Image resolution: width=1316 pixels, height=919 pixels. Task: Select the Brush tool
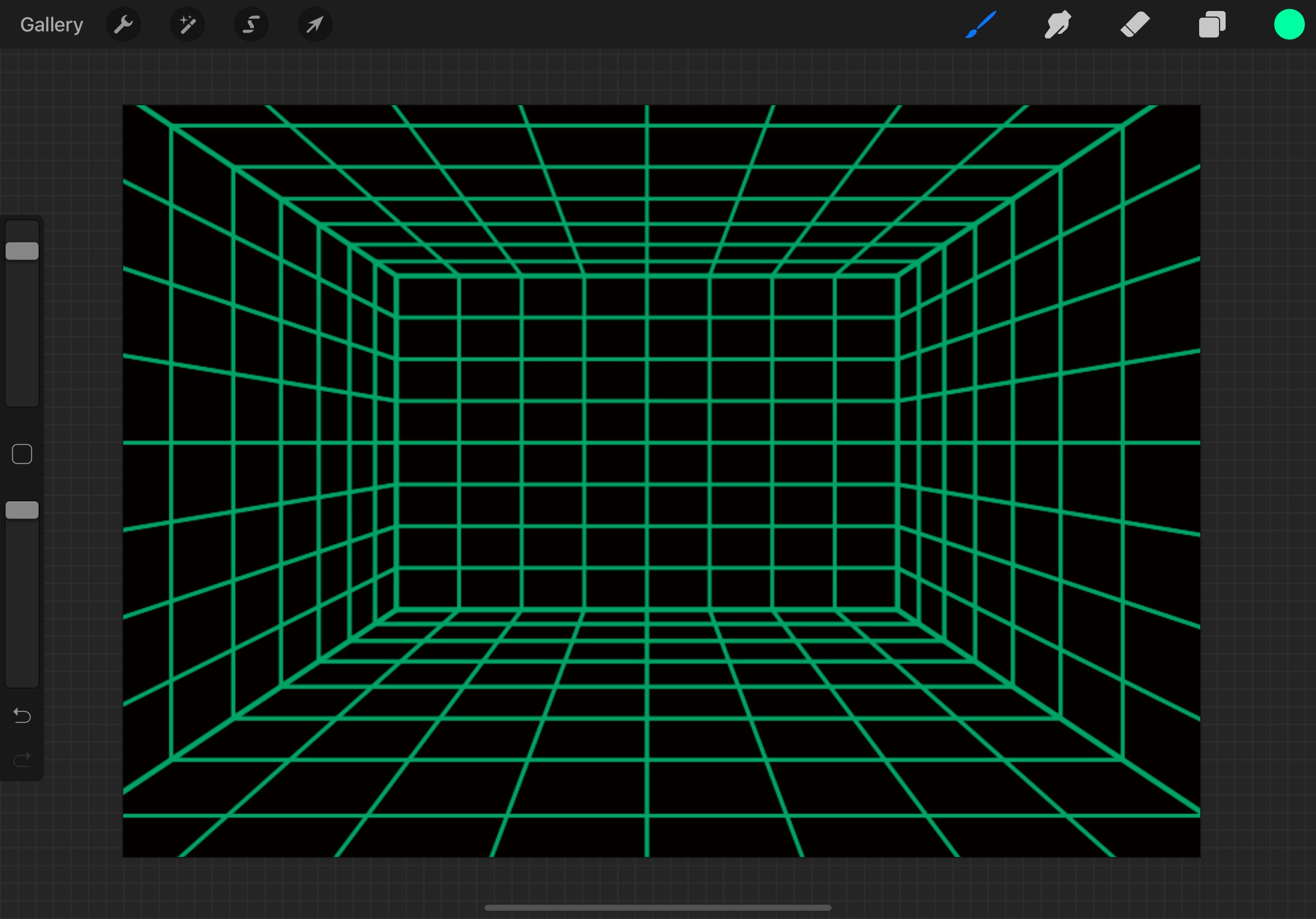[x=981, y=25]
